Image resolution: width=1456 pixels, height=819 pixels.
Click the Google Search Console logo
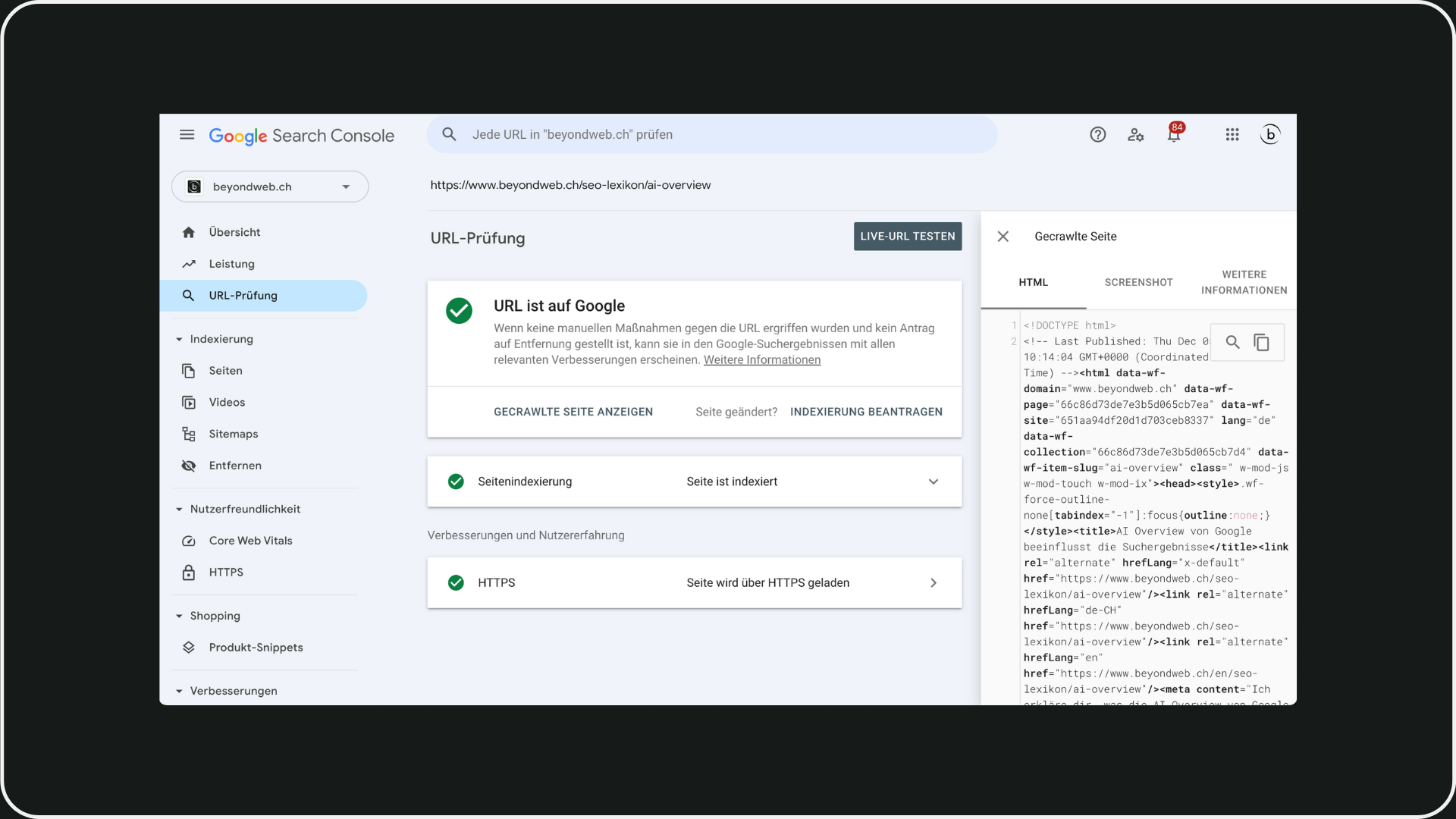click(x=301, y=136)
